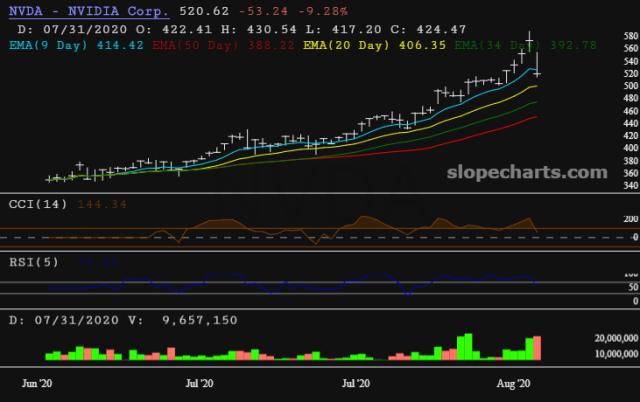This screenshot has width=640, height=402.
Task: Click the high price H: 430.54
Action: click(259, 29)
